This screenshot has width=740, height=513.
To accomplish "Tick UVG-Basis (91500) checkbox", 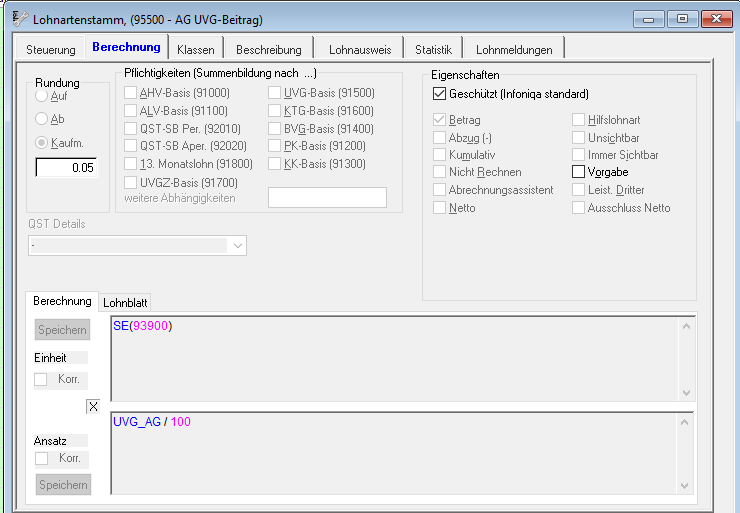I will (x=274, y=93).
